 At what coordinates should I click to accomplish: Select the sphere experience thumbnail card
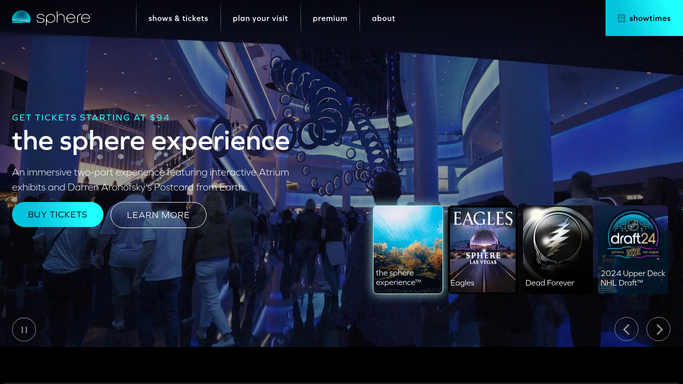coord(408,249)
